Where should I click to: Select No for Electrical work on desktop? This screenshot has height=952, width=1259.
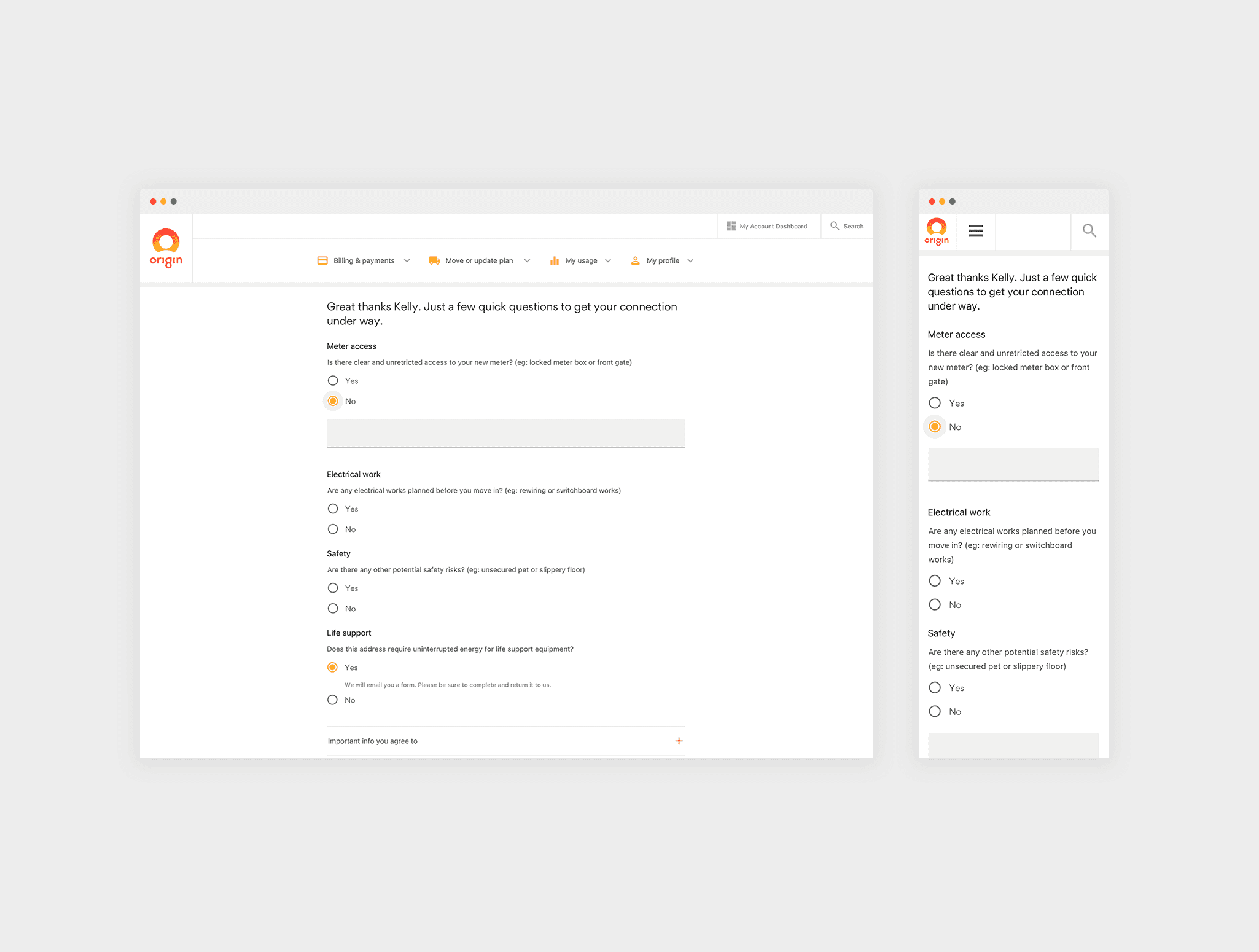(333, 529)
